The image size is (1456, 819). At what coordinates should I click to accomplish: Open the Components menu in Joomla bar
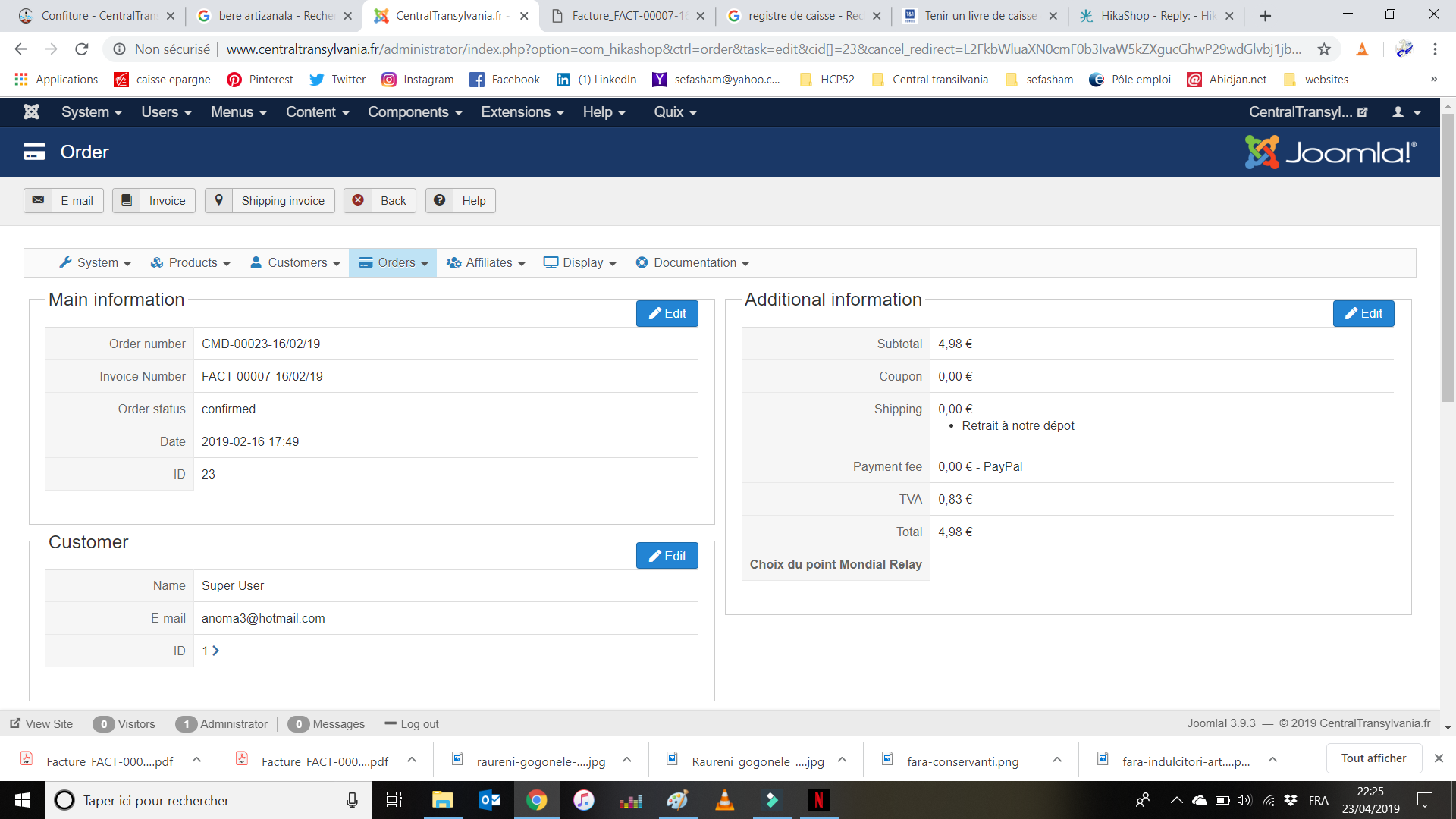pos(414,112)
